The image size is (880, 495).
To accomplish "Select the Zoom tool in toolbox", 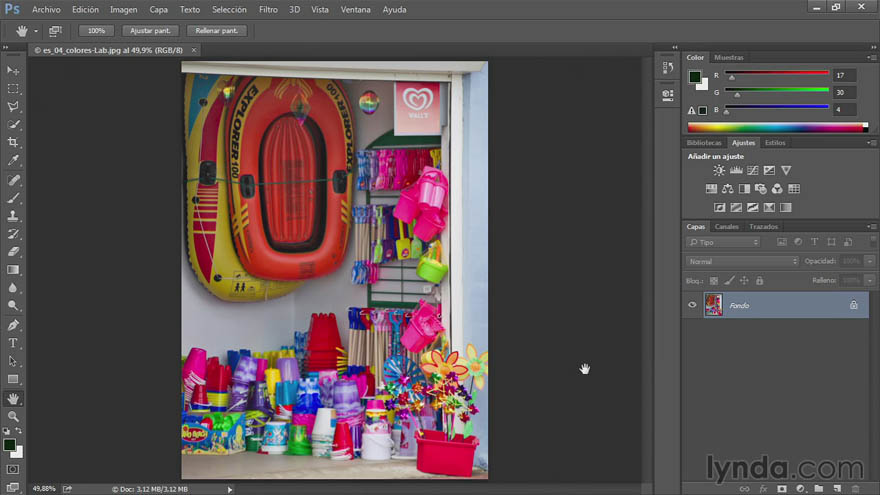I will coord(13,416).
